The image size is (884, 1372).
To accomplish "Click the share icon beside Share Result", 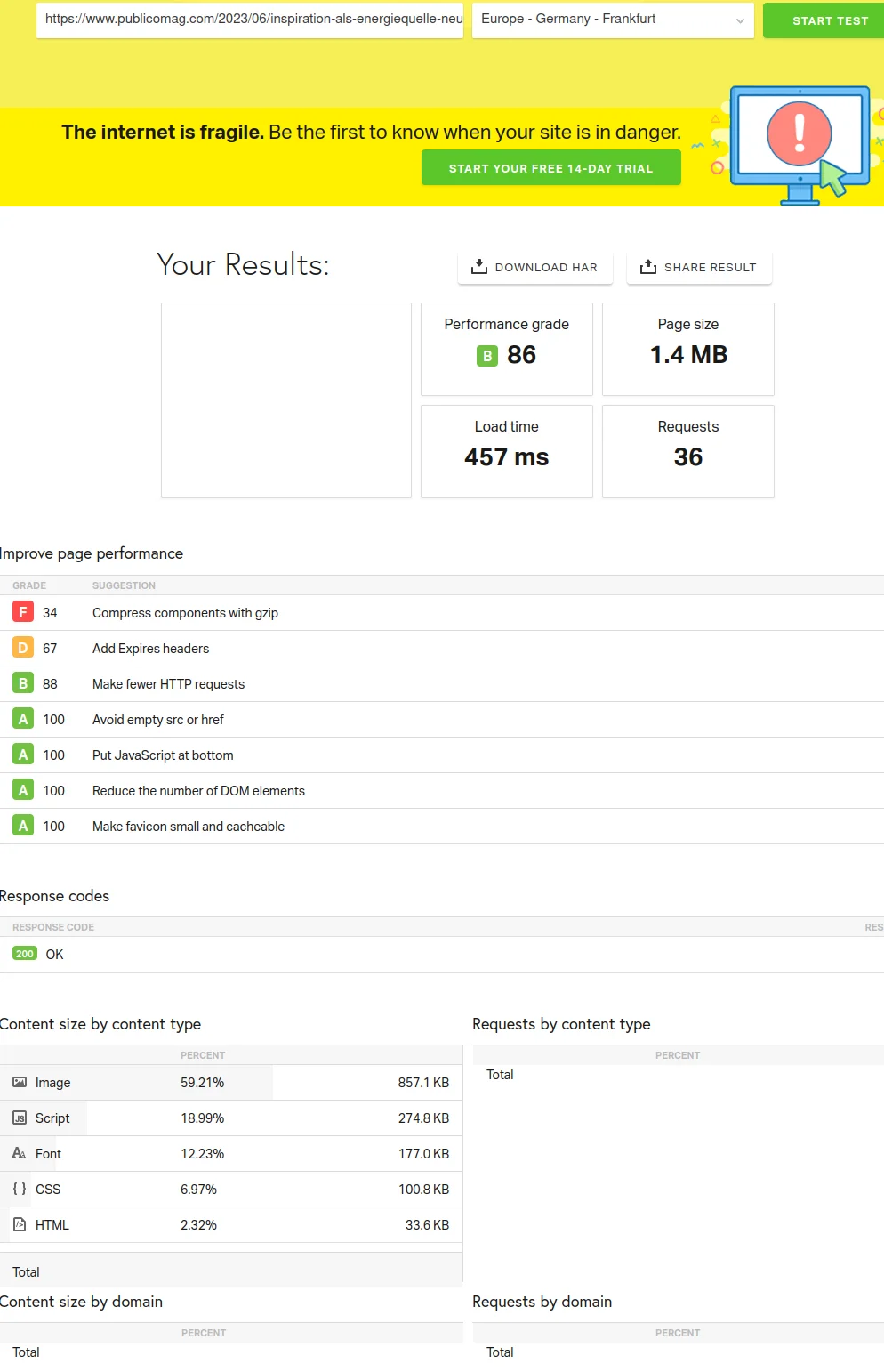I will (647, 267).
